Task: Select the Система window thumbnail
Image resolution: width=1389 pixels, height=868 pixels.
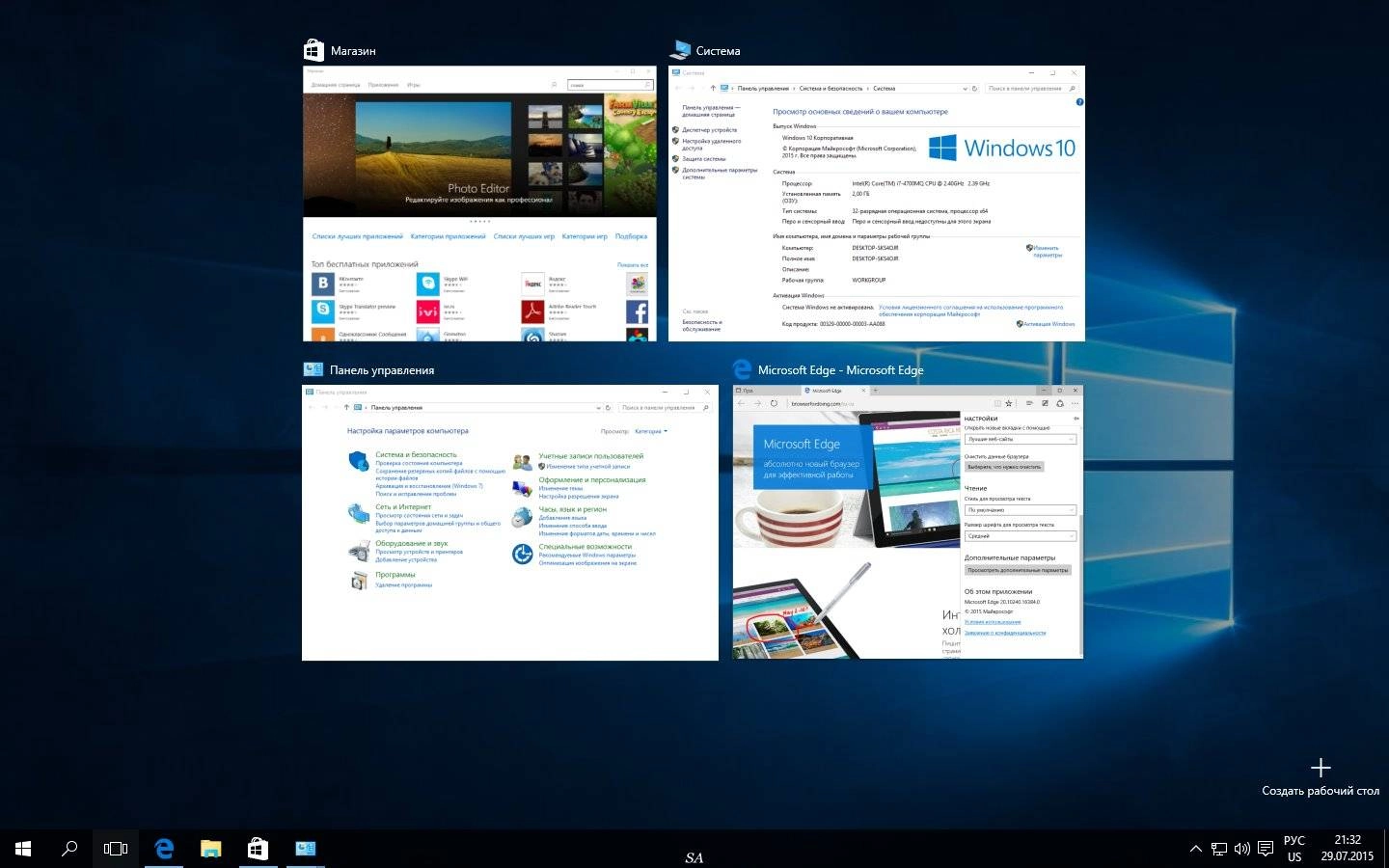Action: point(877,203)
